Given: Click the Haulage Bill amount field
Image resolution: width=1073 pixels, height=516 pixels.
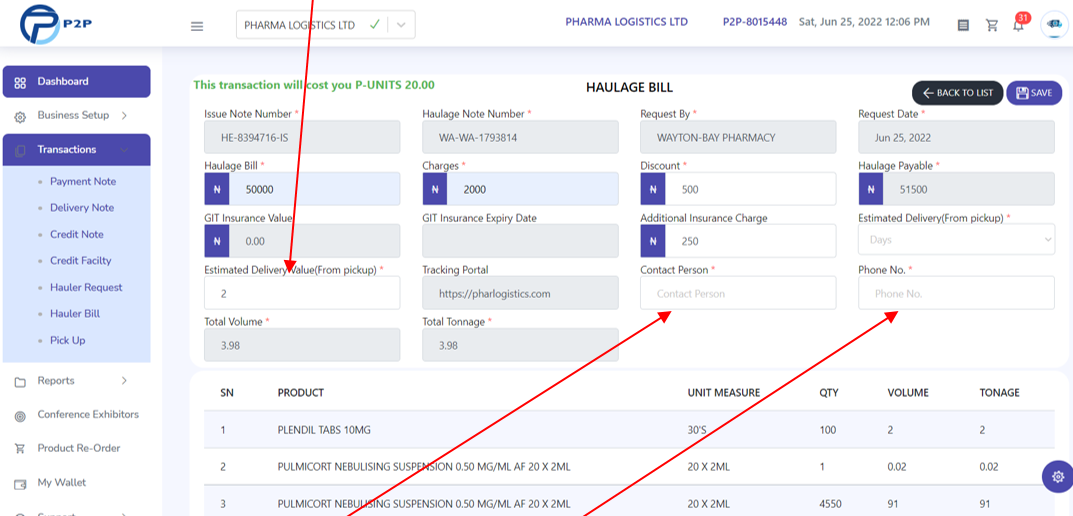Looking at the screenshot, I should click(314, 189).
